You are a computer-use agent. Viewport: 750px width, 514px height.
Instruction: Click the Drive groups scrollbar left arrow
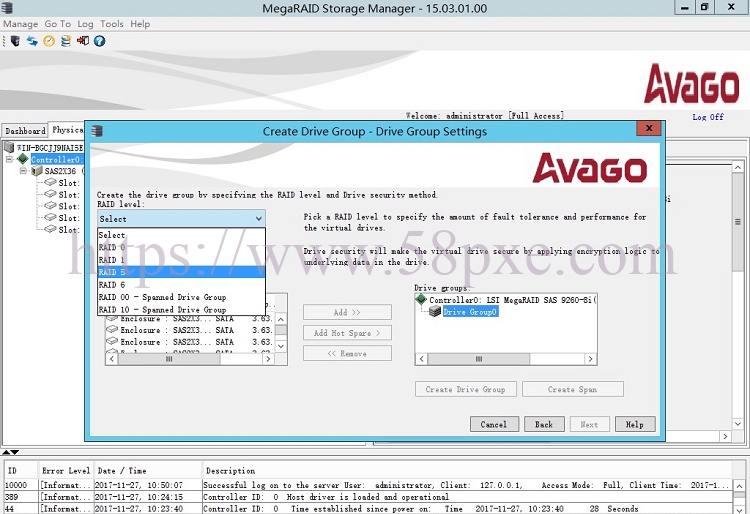point(421,359)
